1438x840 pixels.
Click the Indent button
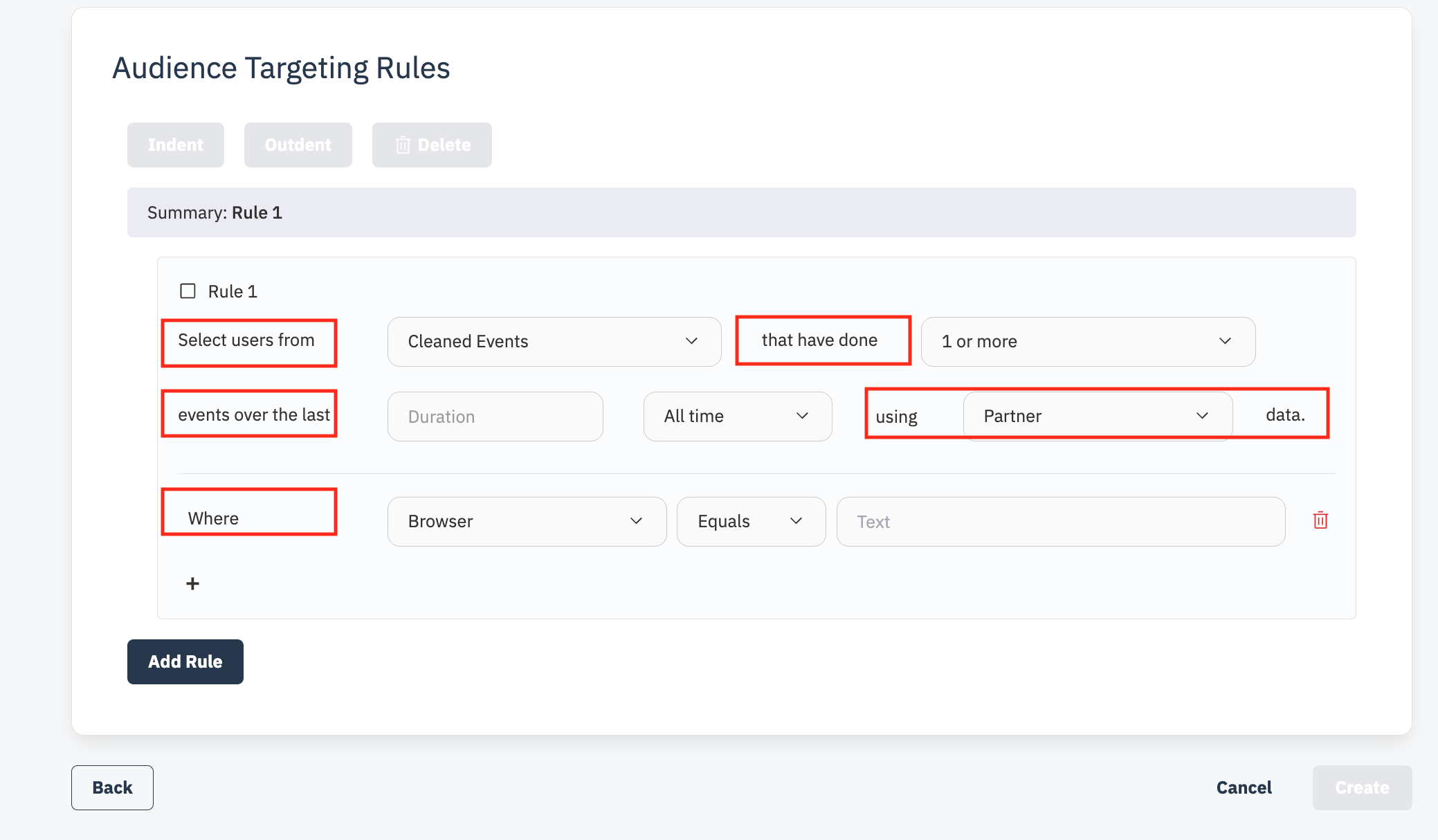(175, 145)
